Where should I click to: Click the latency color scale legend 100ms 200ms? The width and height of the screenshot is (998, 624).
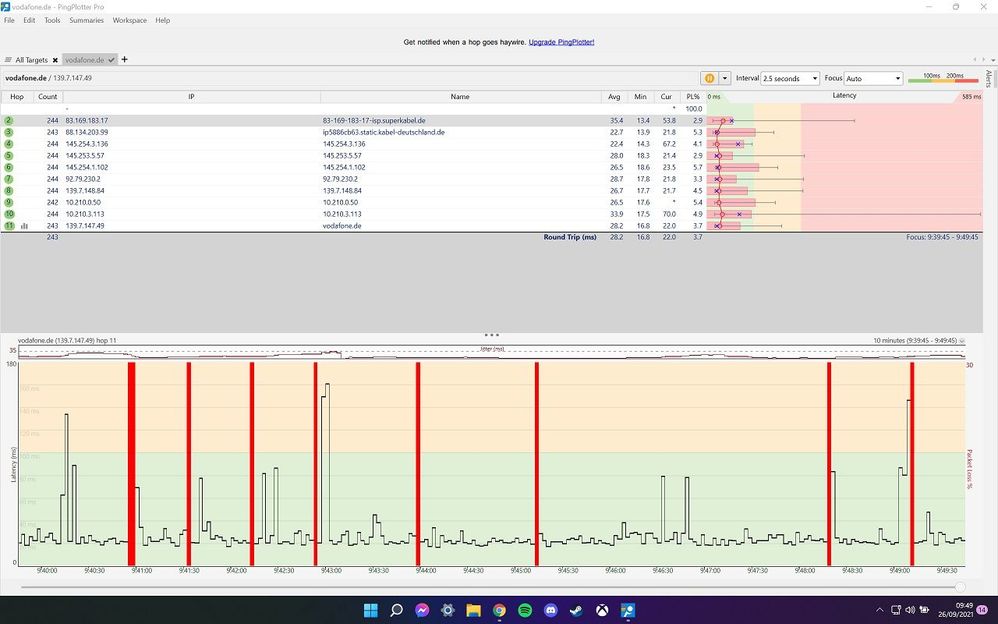(x=944, y=78)
